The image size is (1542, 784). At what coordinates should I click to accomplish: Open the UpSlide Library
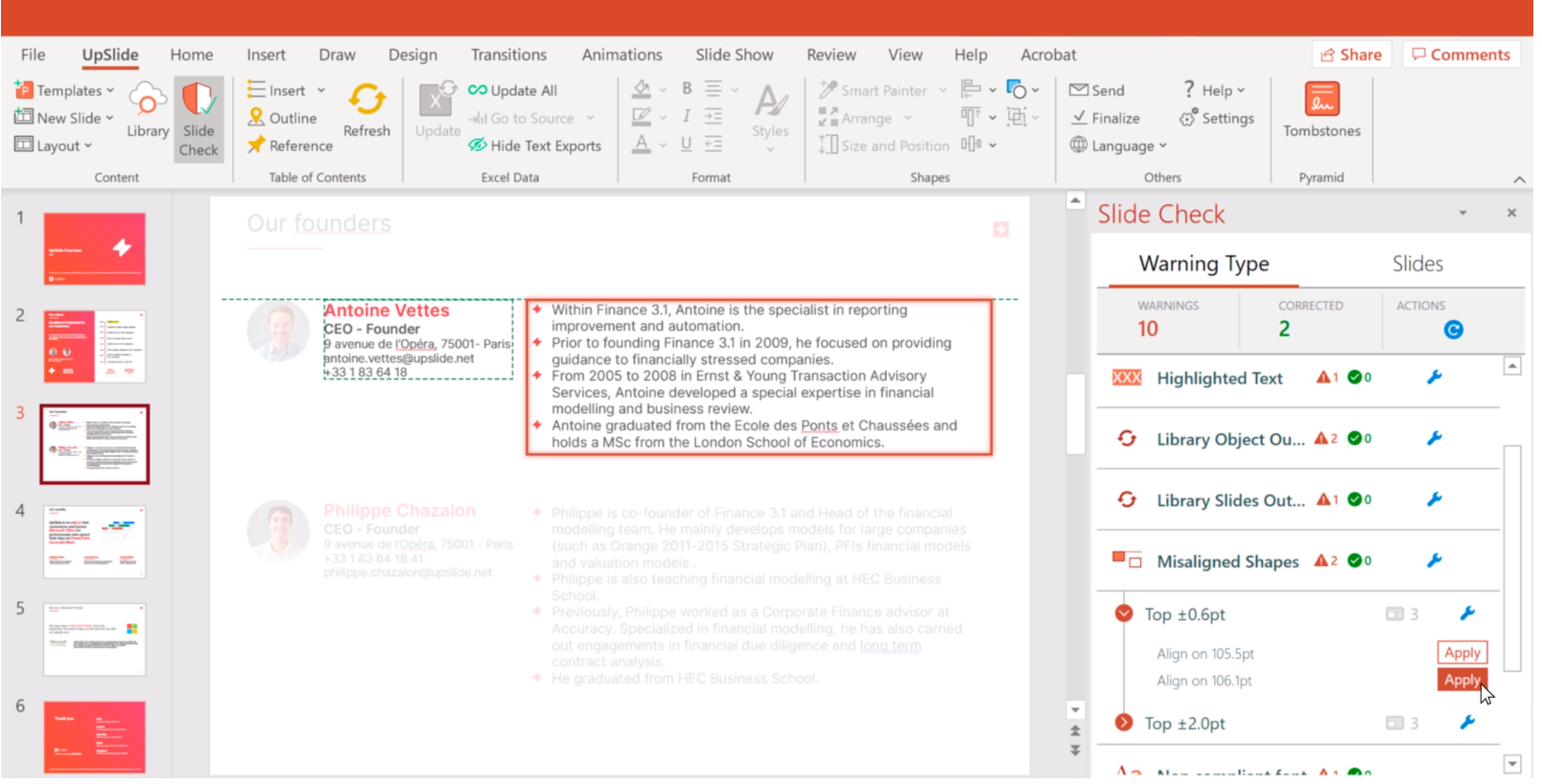click(x=148, y=112)
